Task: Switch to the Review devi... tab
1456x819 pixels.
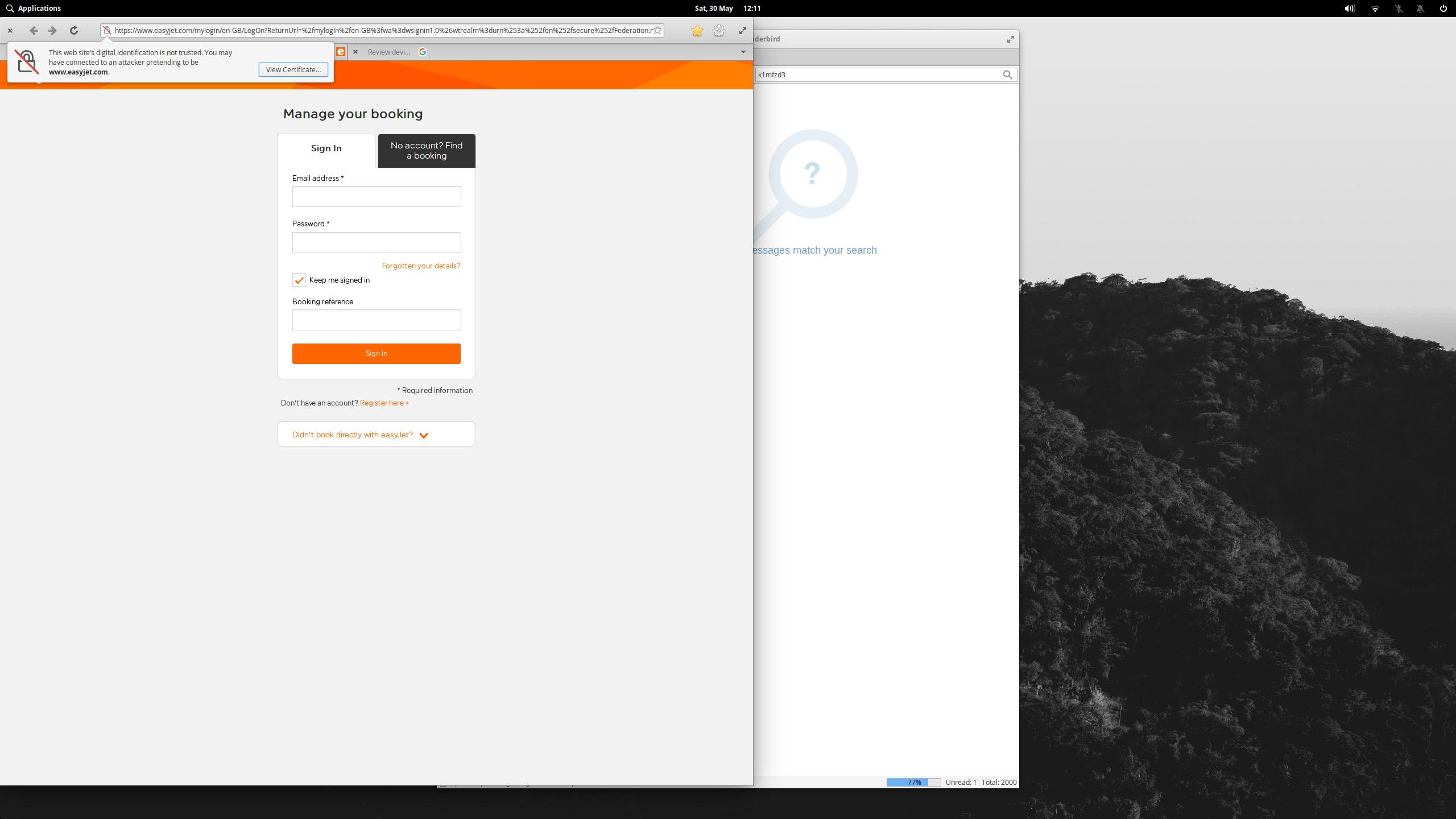Action: [x=389, y=52]
